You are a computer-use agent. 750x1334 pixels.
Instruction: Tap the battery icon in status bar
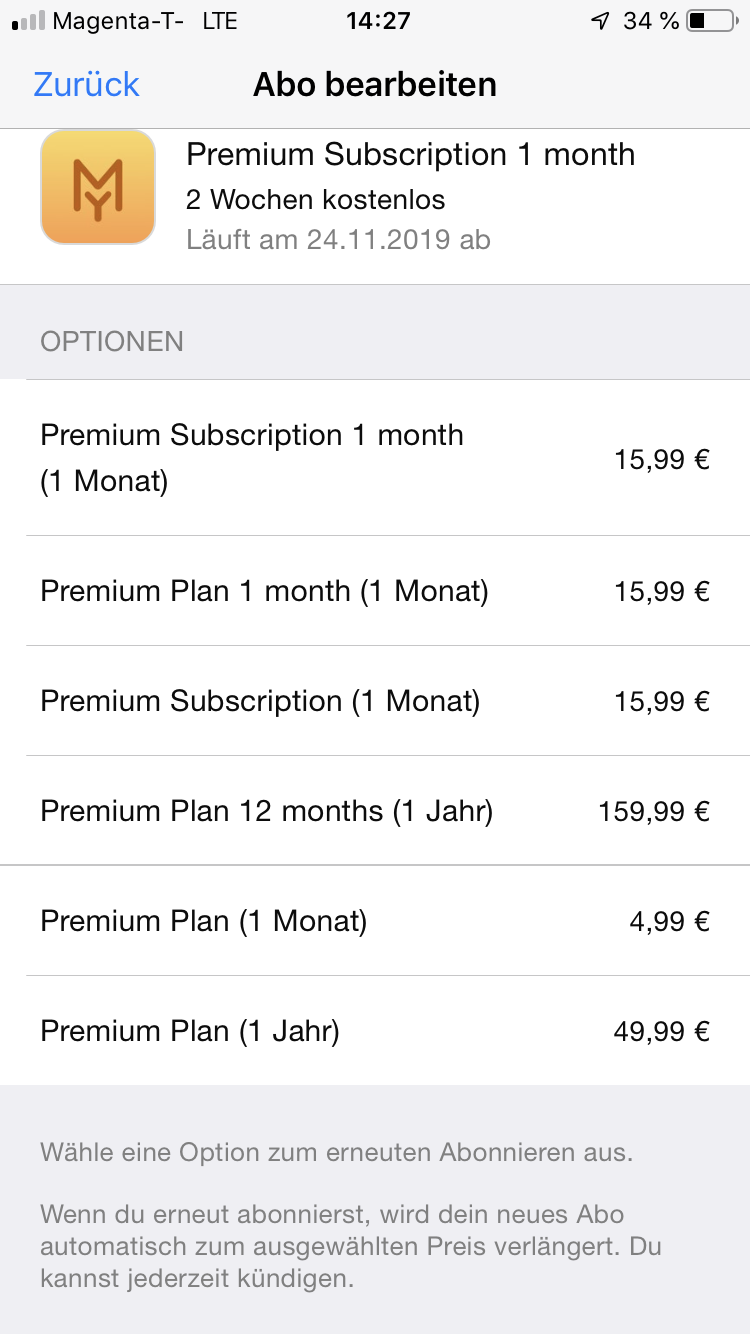pos(711,20)
